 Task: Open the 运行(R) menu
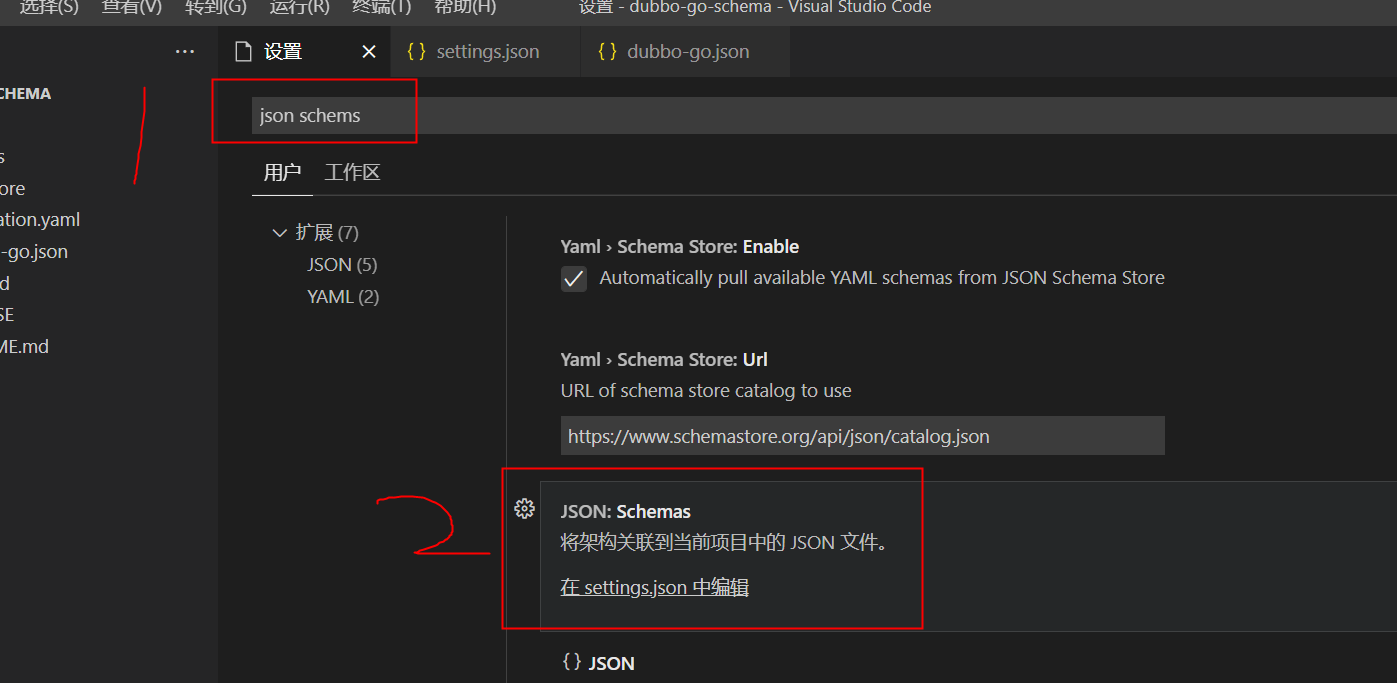point(299,7)
